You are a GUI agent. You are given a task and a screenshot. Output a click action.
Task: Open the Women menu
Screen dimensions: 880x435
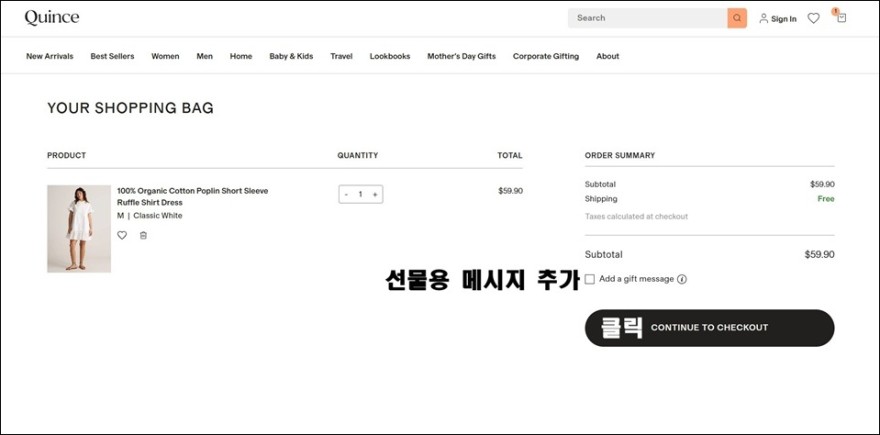[165, 56]
